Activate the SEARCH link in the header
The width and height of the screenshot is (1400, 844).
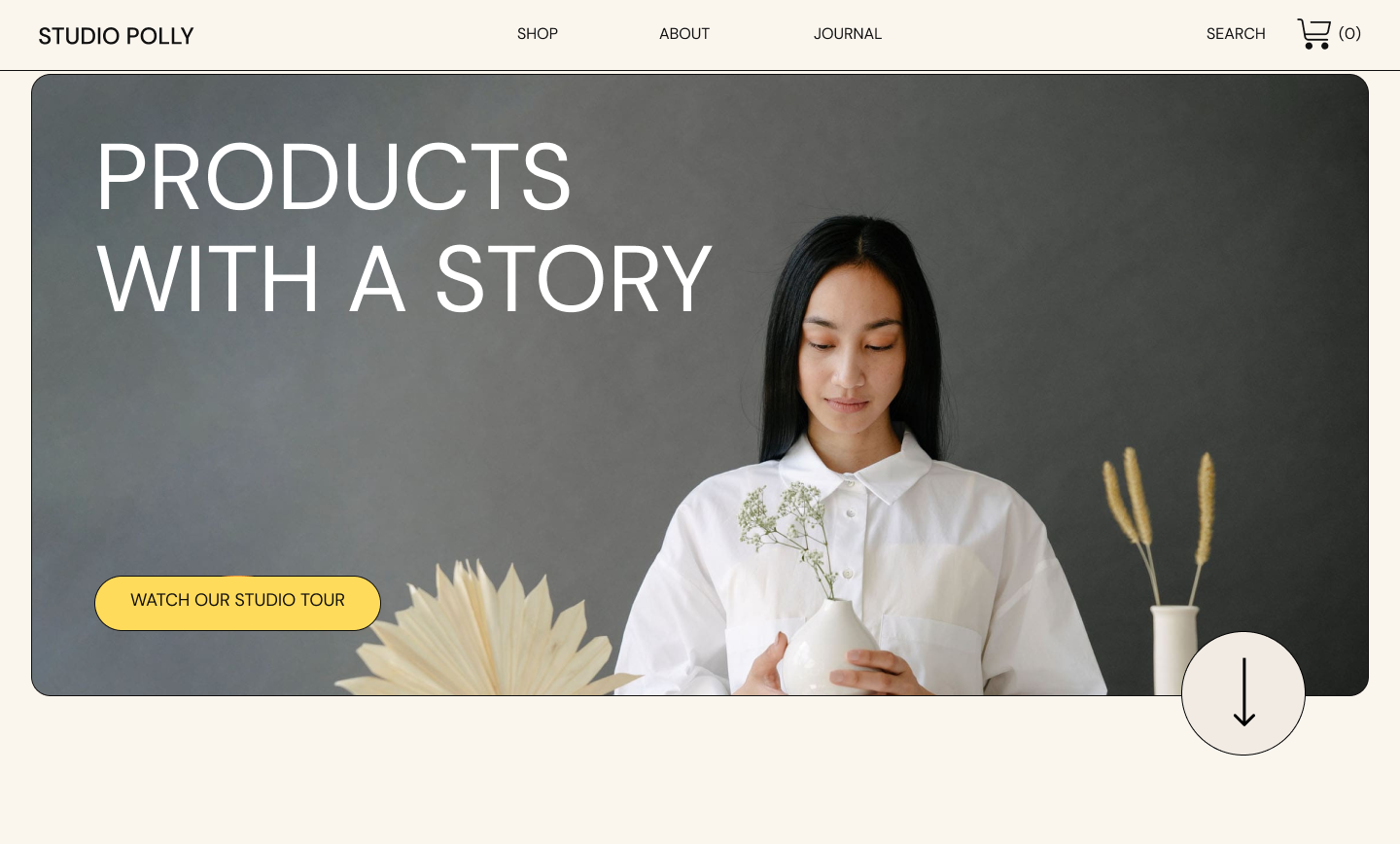point(1236,34)
